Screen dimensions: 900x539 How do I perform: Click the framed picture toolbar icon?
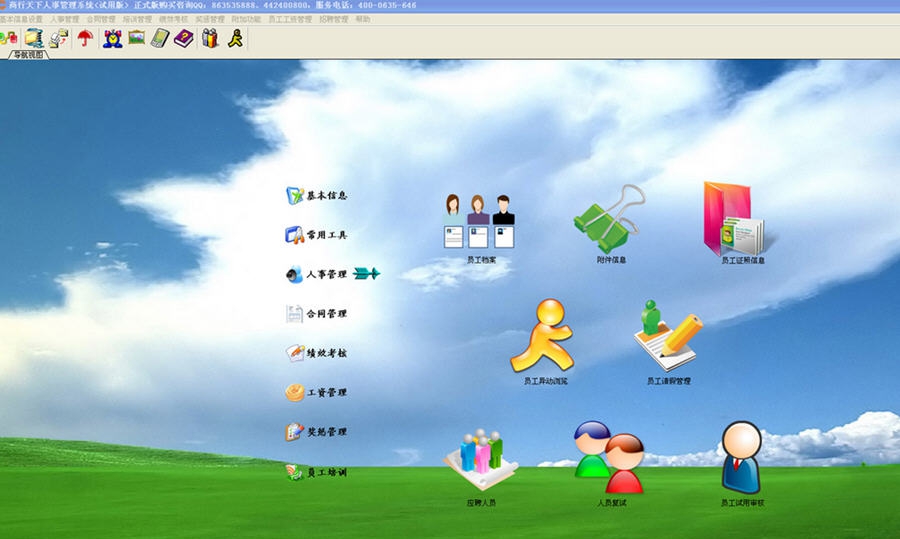coord(137,38)
